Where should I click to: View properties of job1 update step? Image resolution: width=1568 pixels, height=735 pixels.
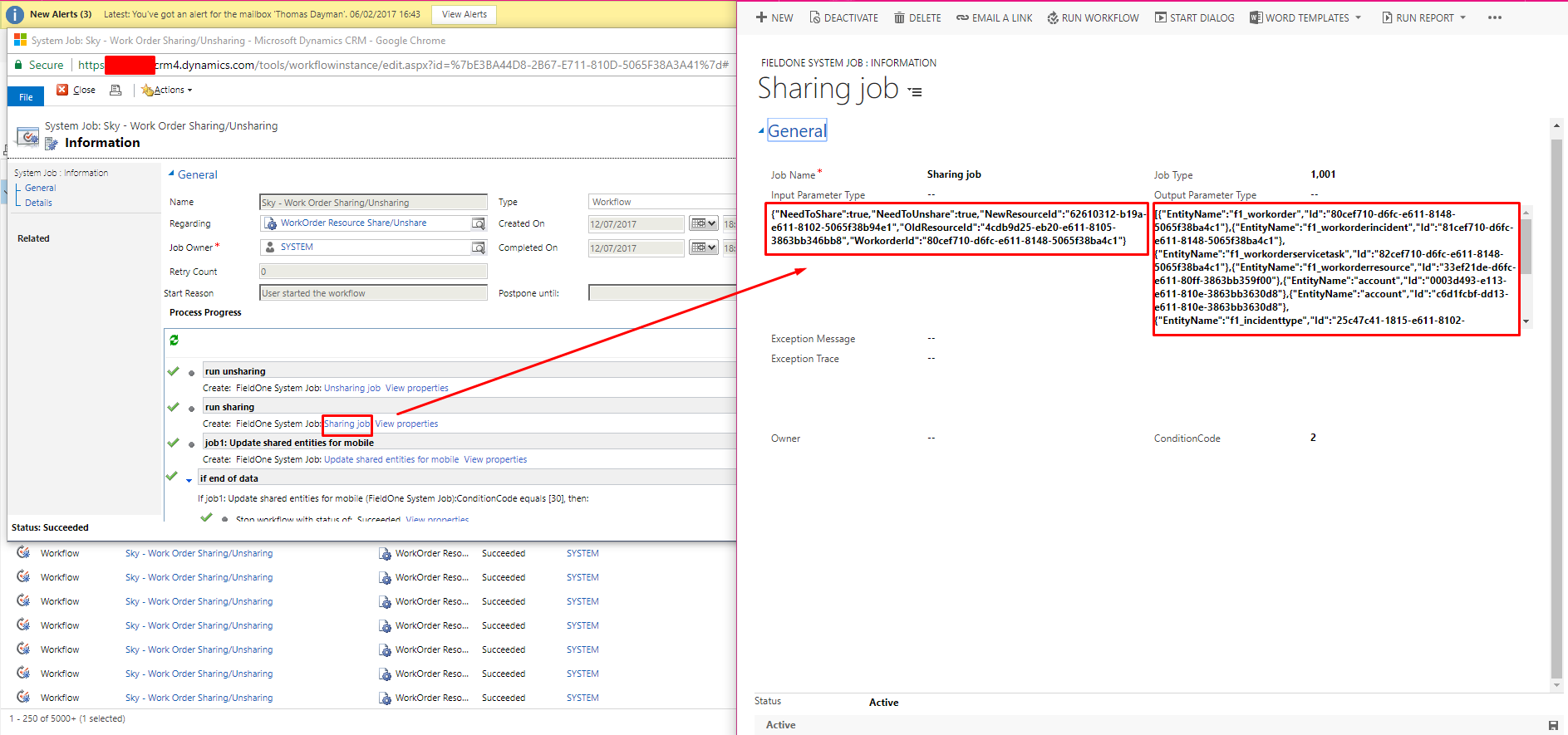pos(495,459)
